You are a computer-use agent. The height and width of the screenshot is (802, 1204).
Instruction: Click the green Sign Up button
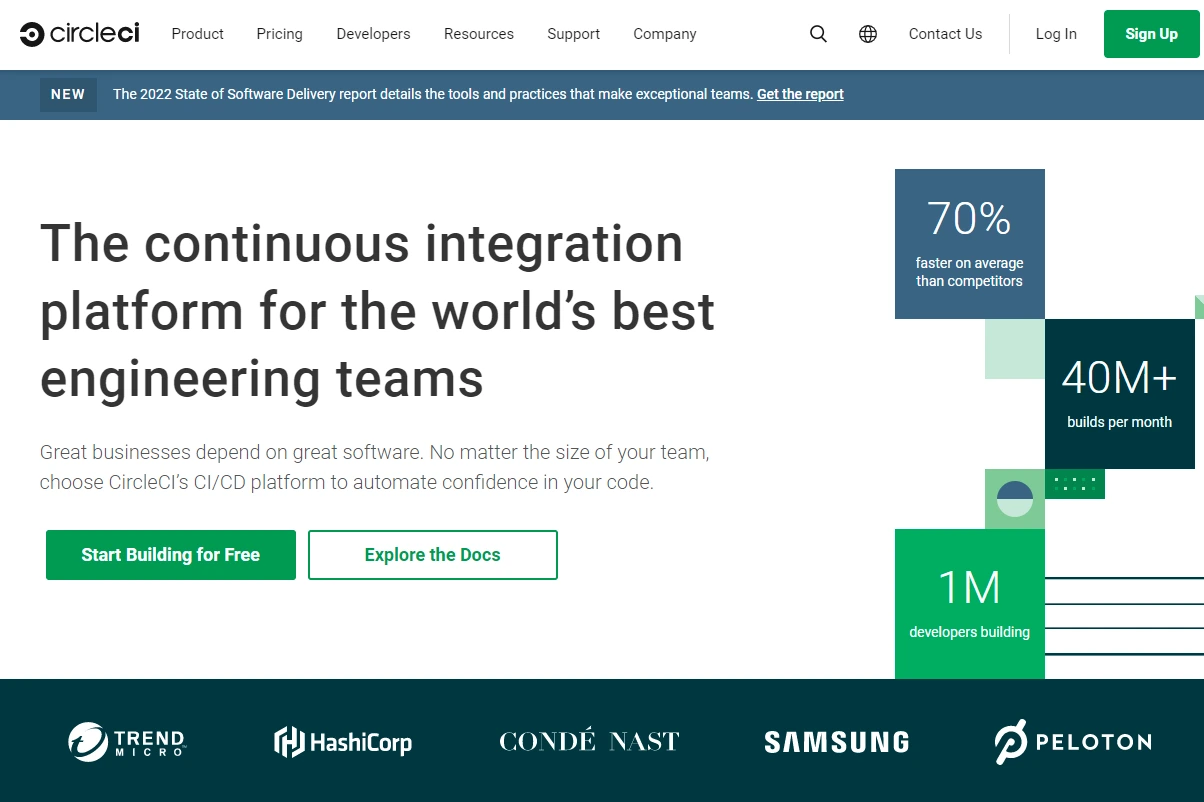1151,34
